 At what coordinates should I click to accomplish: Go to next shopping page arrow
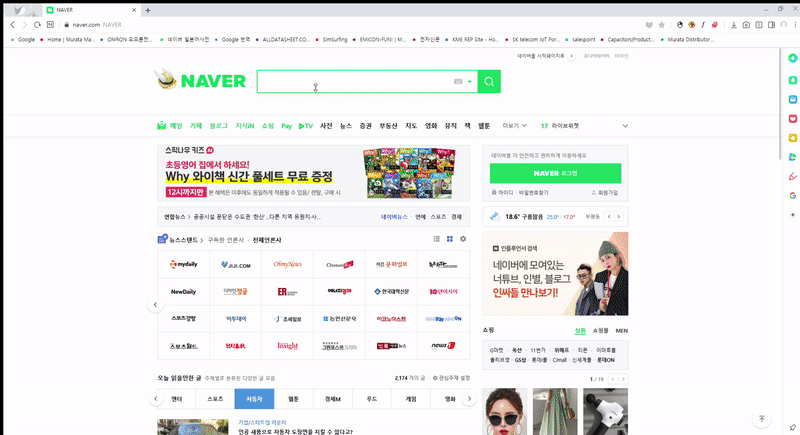coord(623,379)
